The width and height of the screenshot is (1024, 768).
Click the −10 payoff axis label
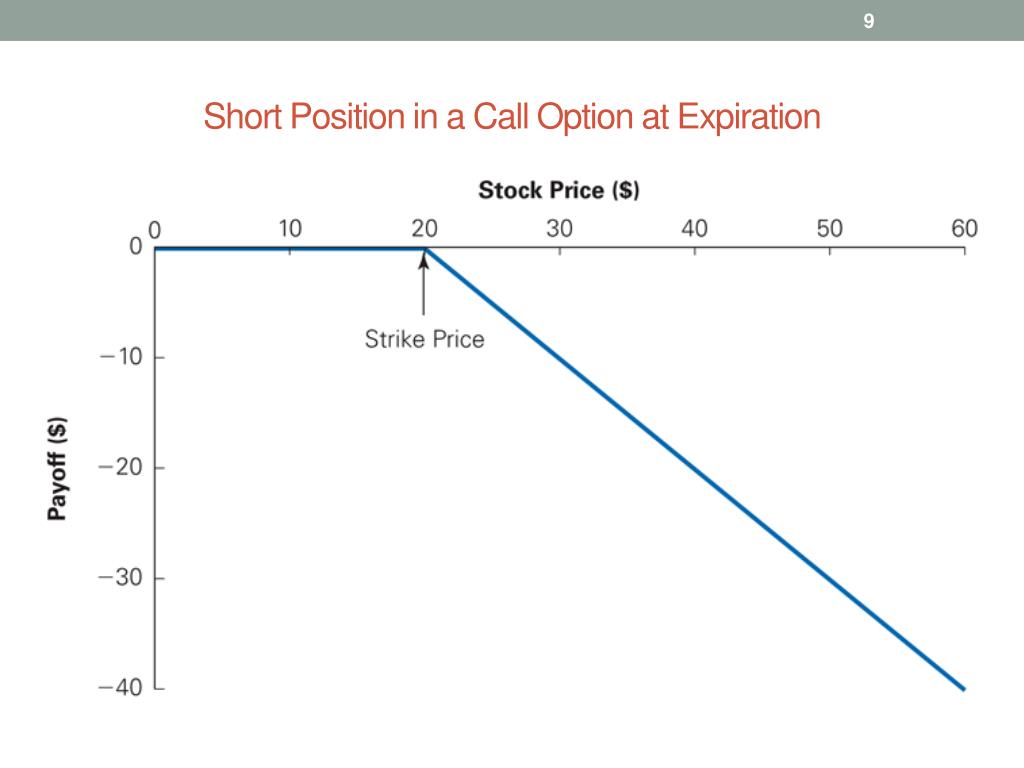click(x=121, y=357)
